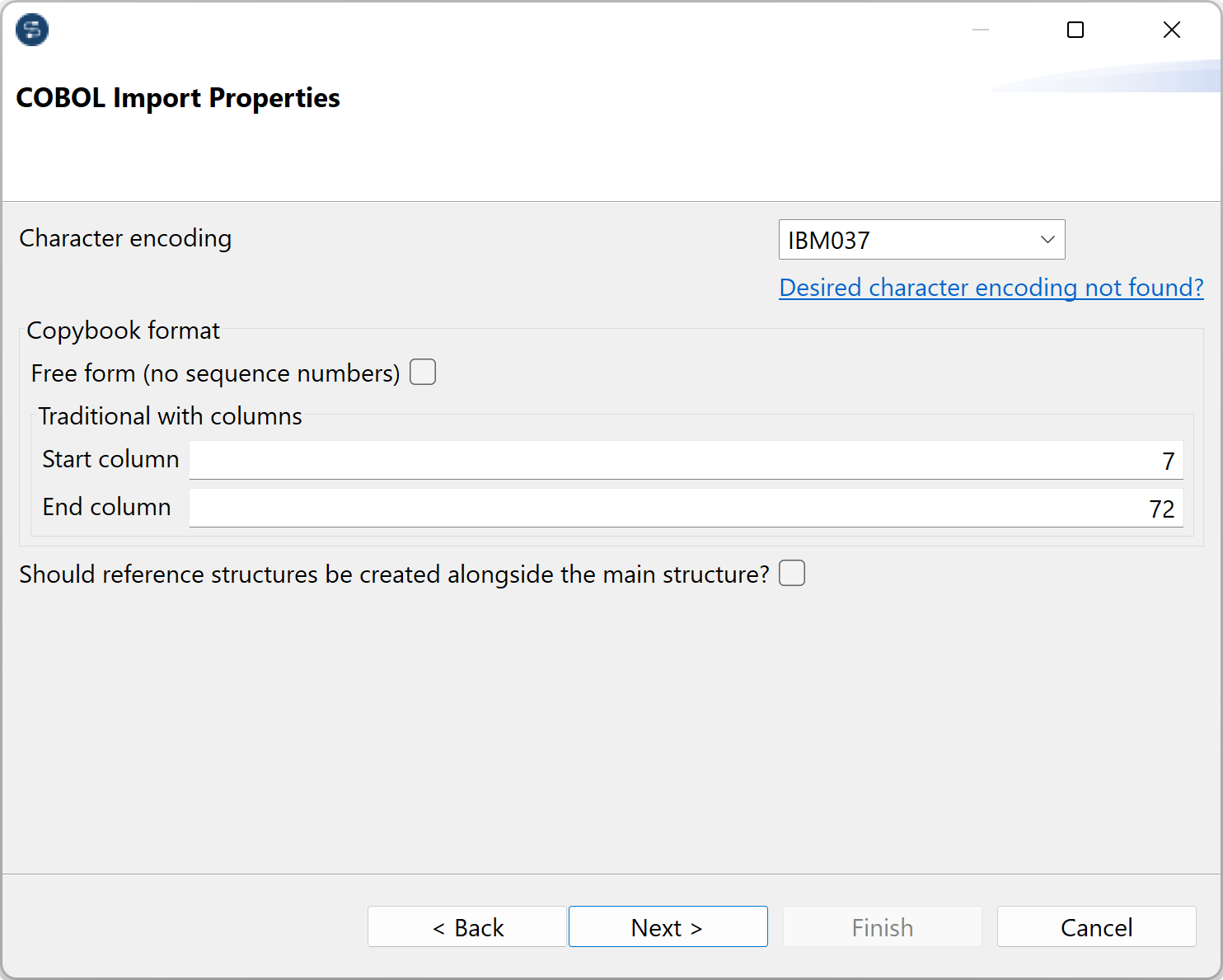Click the Character encoding label
This screenshot has width=1223, height=980.
pos(125,238)
